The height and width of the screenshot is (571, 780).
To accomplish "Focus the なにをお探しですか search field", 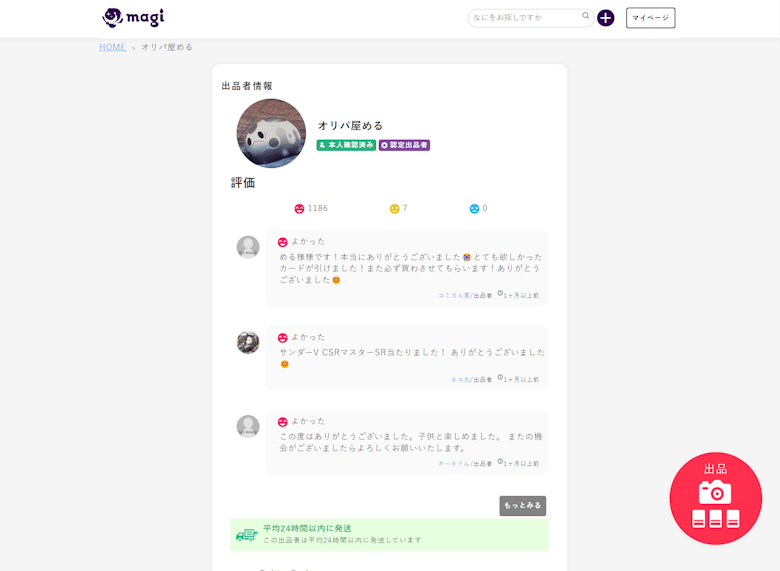I will click(x=531, y=18).
